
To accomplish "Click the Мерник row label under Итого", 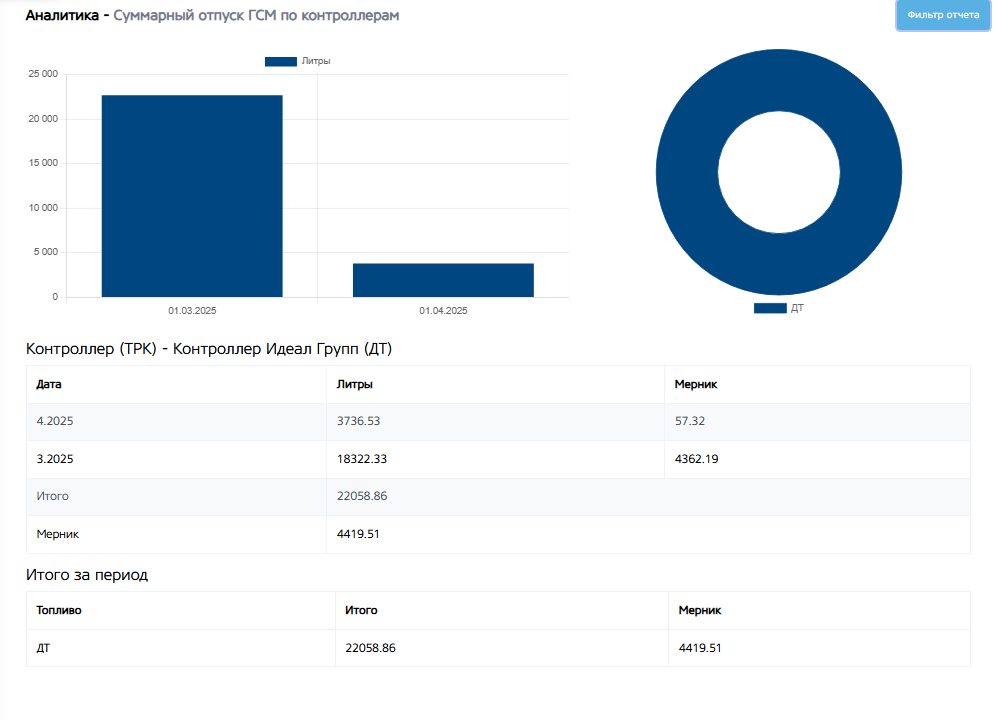I will click(x=57, y=534).
